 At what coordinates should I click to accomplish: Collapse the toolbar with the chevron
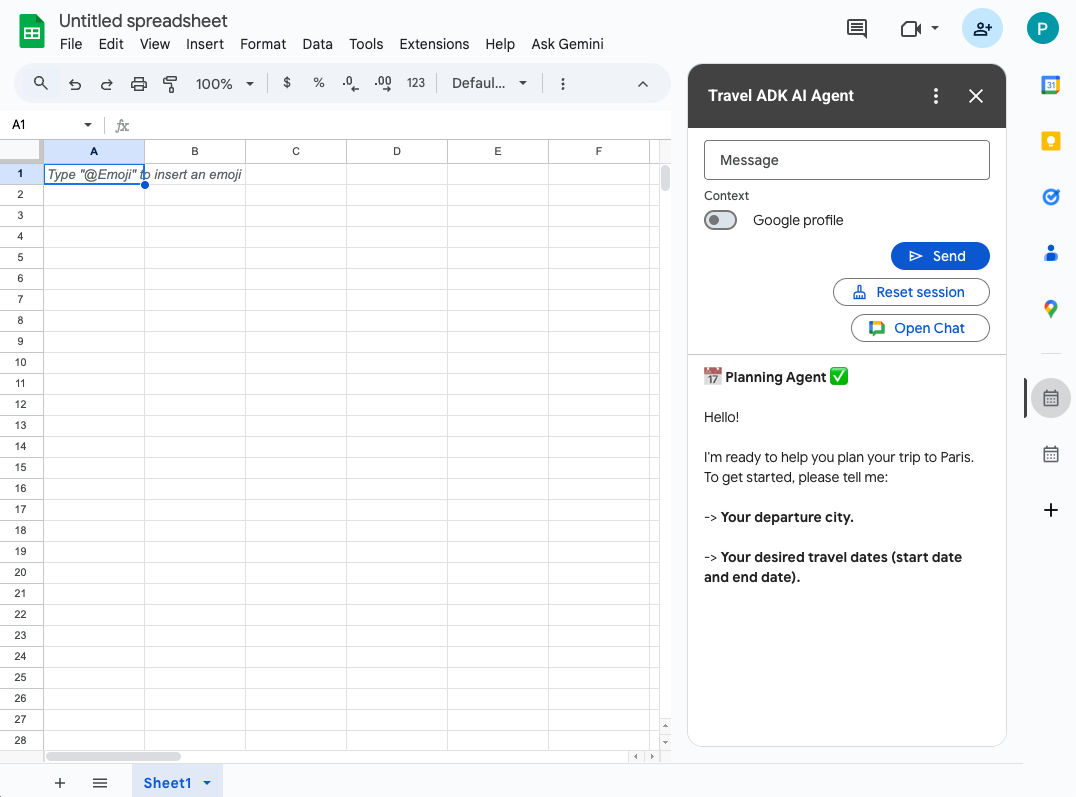pyautogui.click(x=643, y=84)
